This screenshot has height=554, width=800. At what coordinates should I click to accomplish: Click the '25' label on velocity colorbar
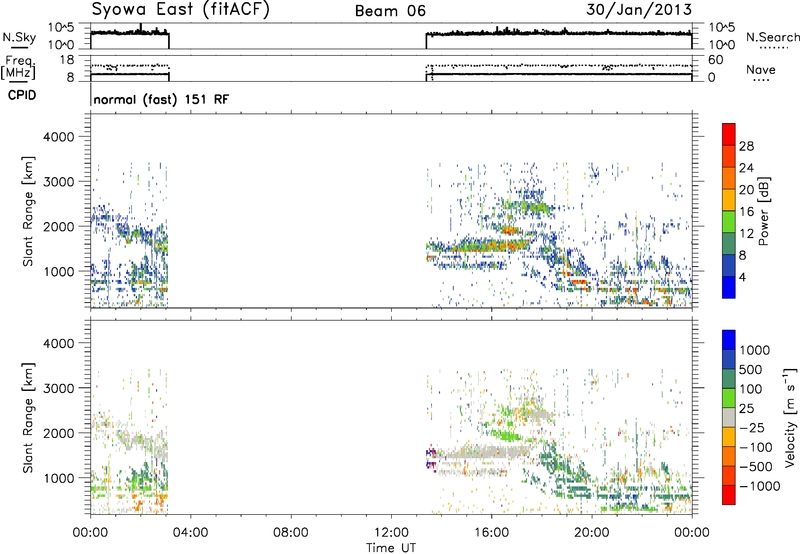(x=746, y=409)
